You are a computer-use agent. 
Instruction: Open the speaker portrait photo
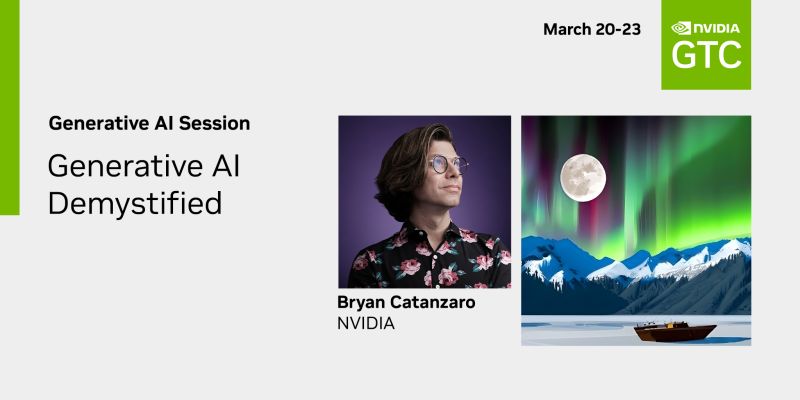424,202
